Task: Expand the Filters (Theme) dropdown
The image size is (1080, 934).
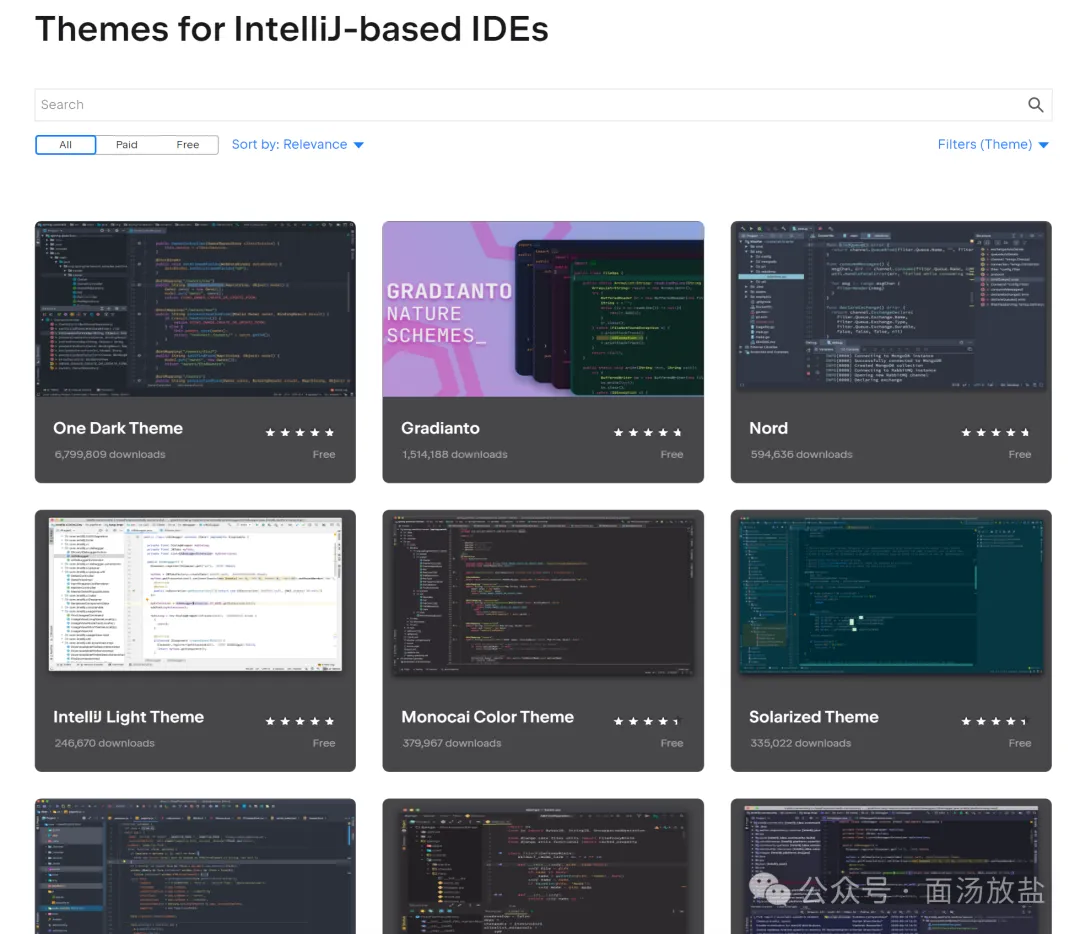Action: coord(992,145)
